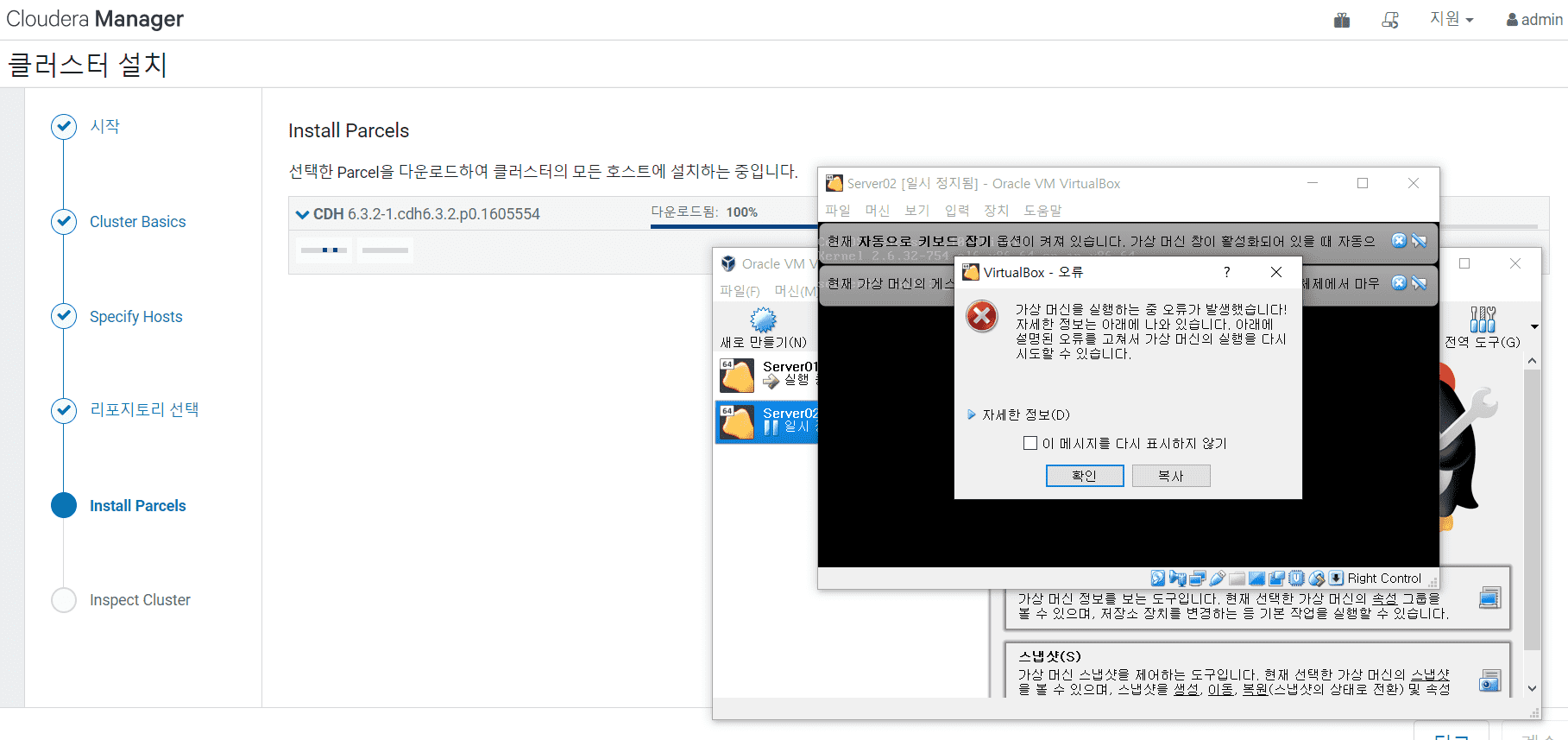Screen dimensions: 1568x740
Task: Select Server01 running VM row in list
Action: (x=767, y=376)
